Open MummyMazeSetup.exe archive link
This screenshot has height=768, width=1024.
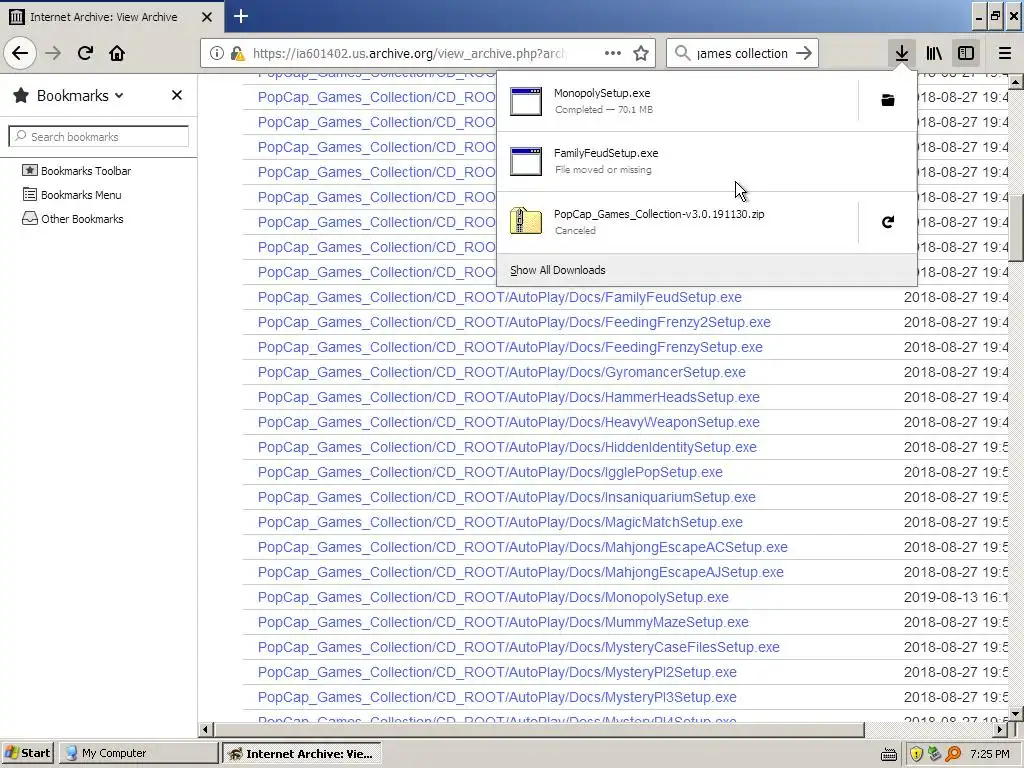tap(503, 622)
